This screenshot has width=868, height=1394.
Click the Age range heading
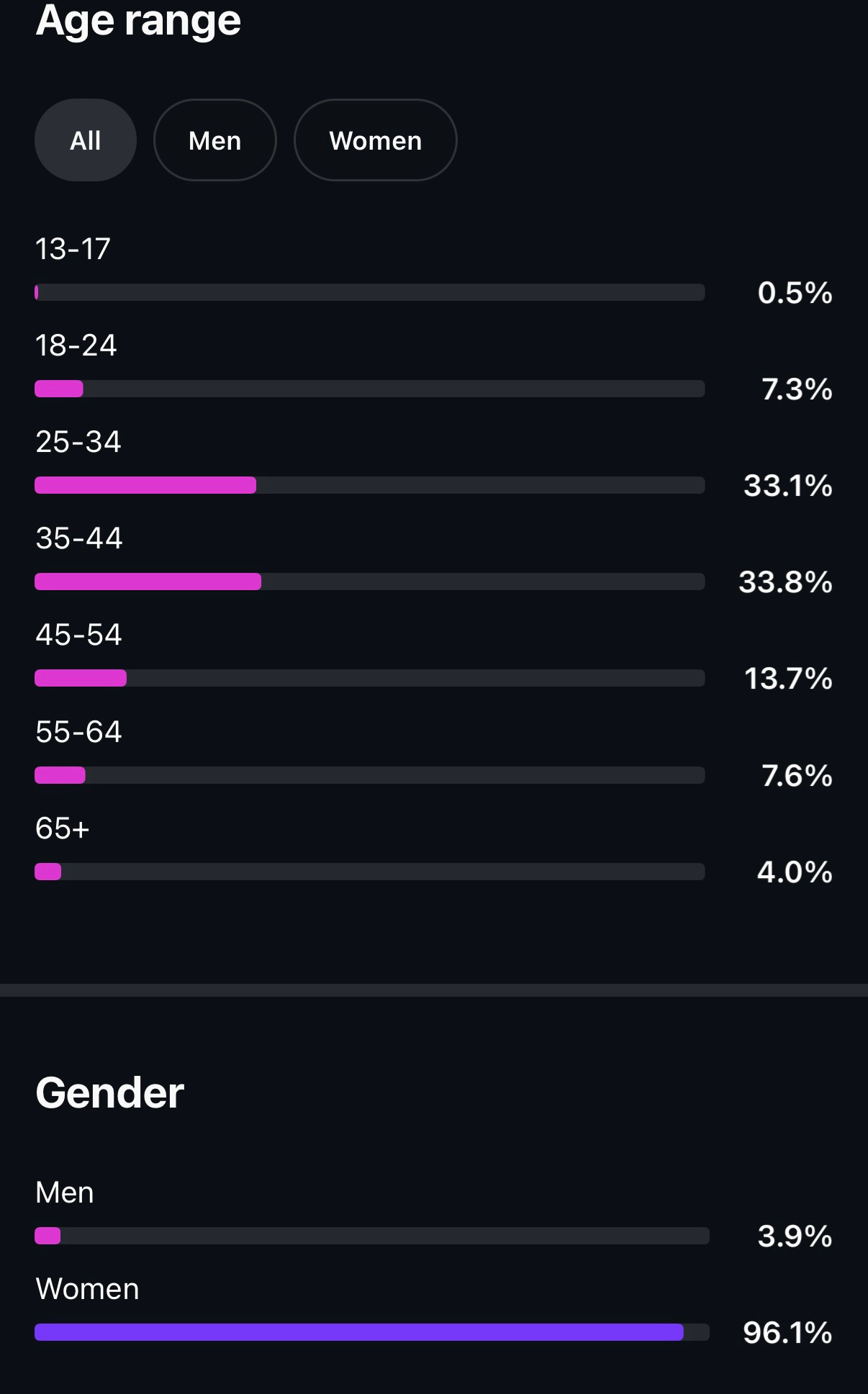click(x=138, y=20)
